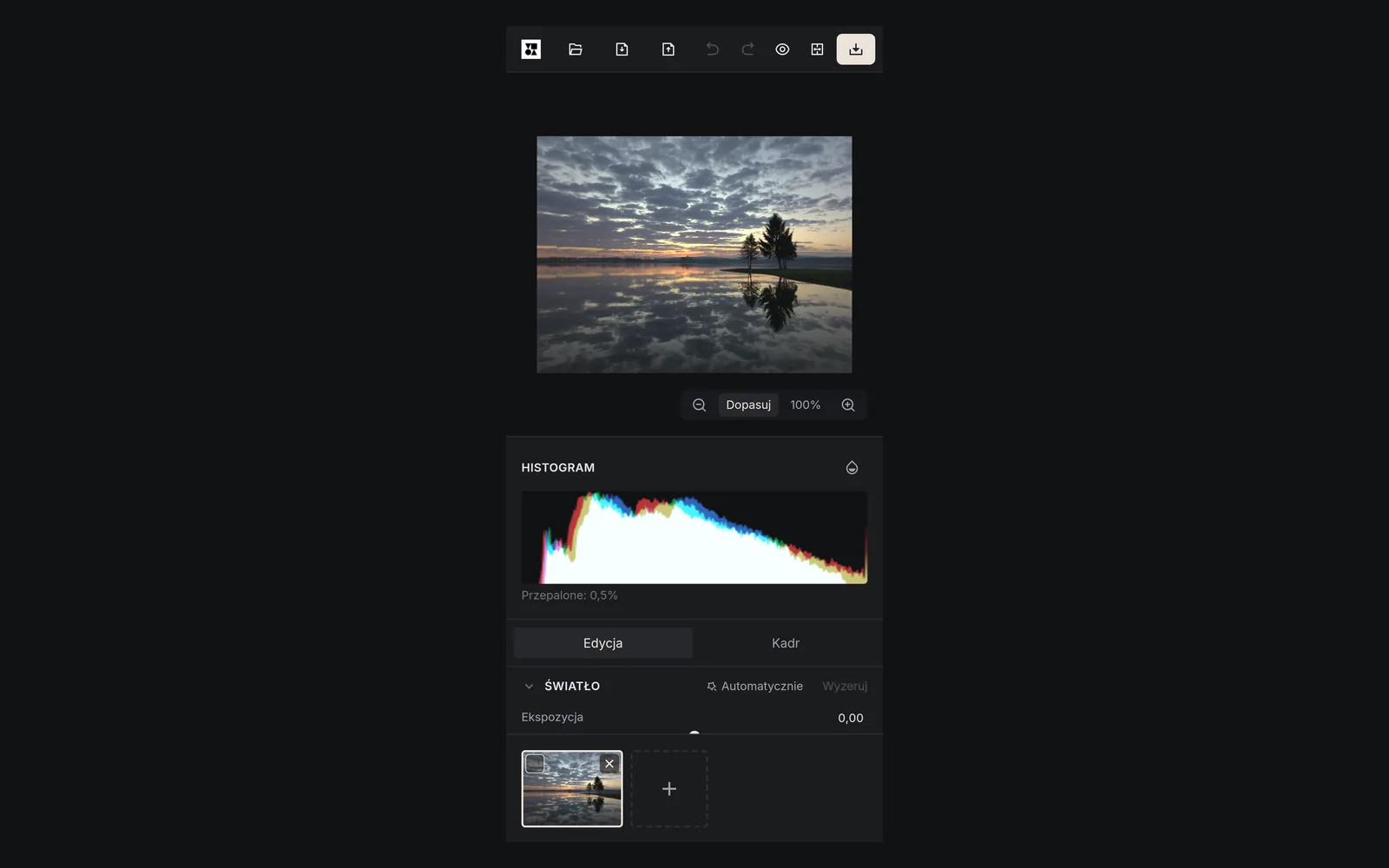
Task: Redo the last edit
Action: pos(747,49)
